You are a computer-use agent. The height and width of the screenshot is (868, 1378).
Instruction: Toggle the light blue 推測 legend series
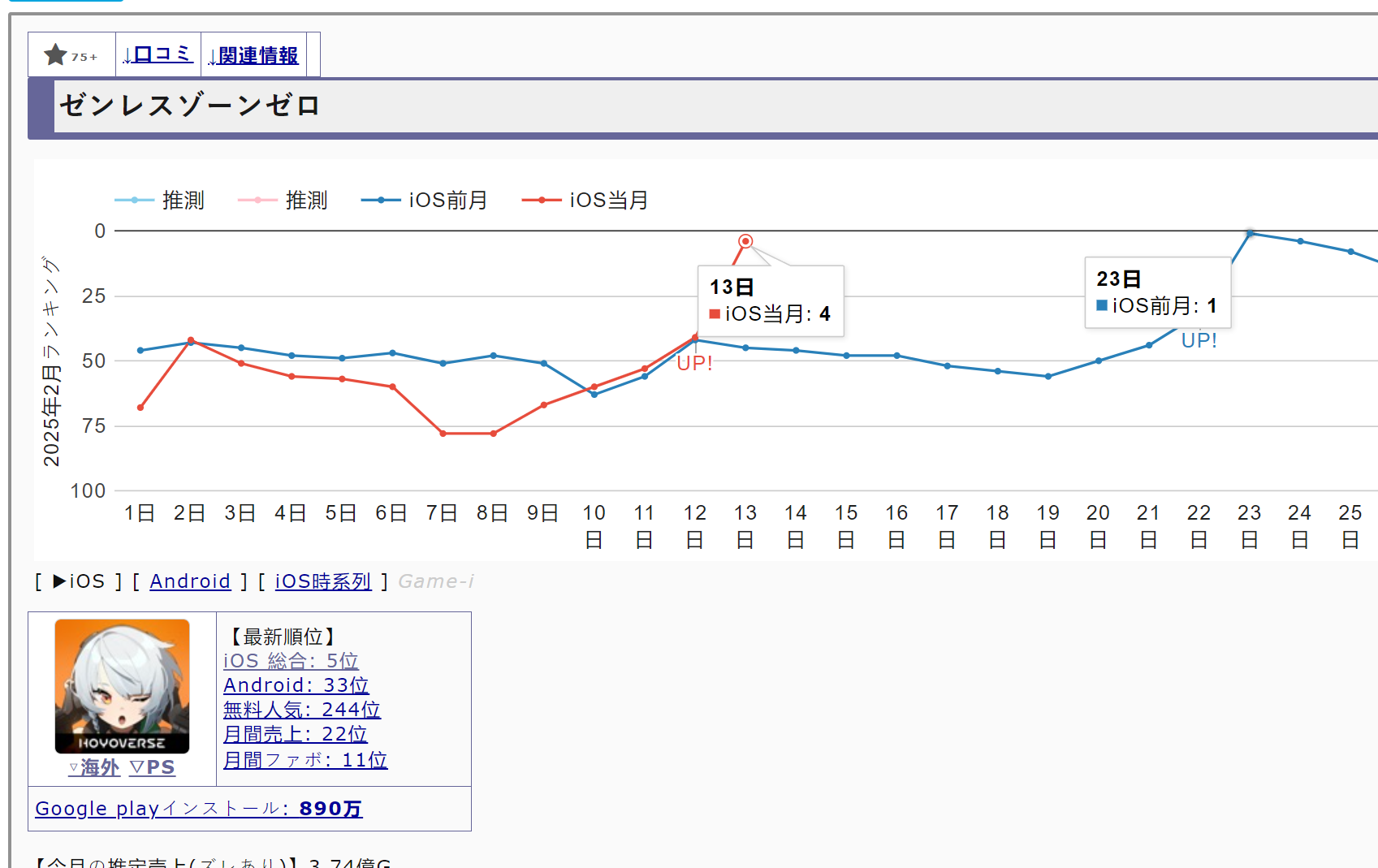tap(160, 200)
